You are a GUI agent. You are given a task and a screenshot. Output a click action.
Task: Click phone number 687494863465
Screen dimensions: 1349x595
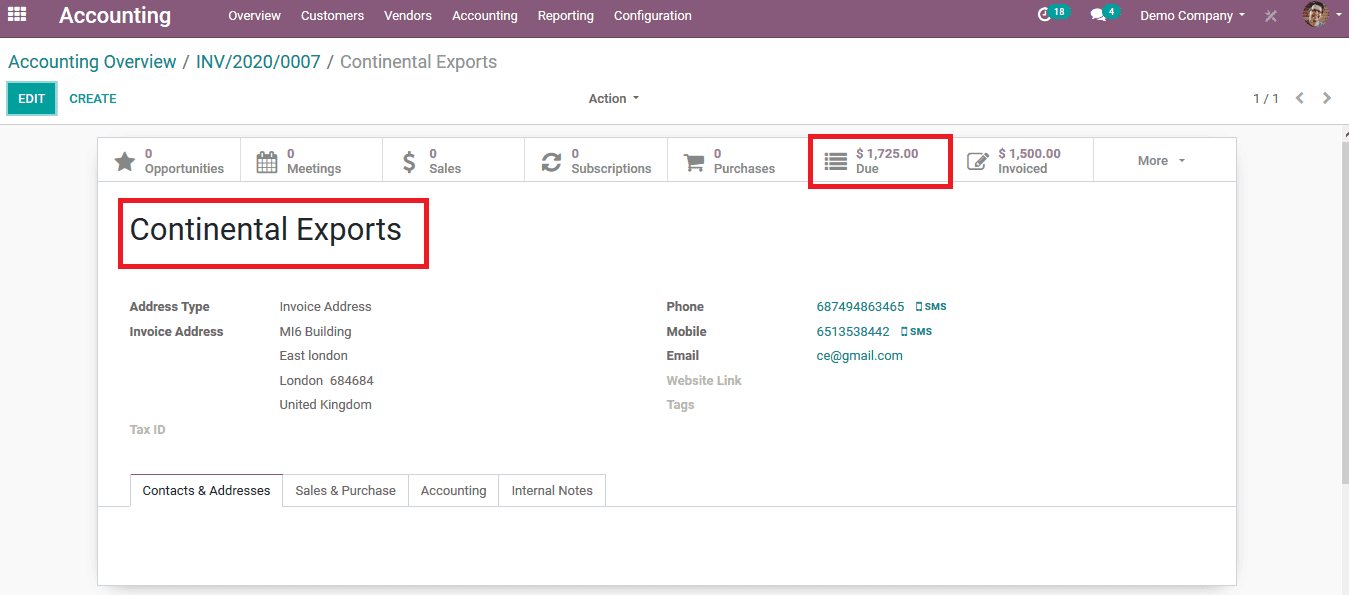pyautogui.click(x=860, y=307)
